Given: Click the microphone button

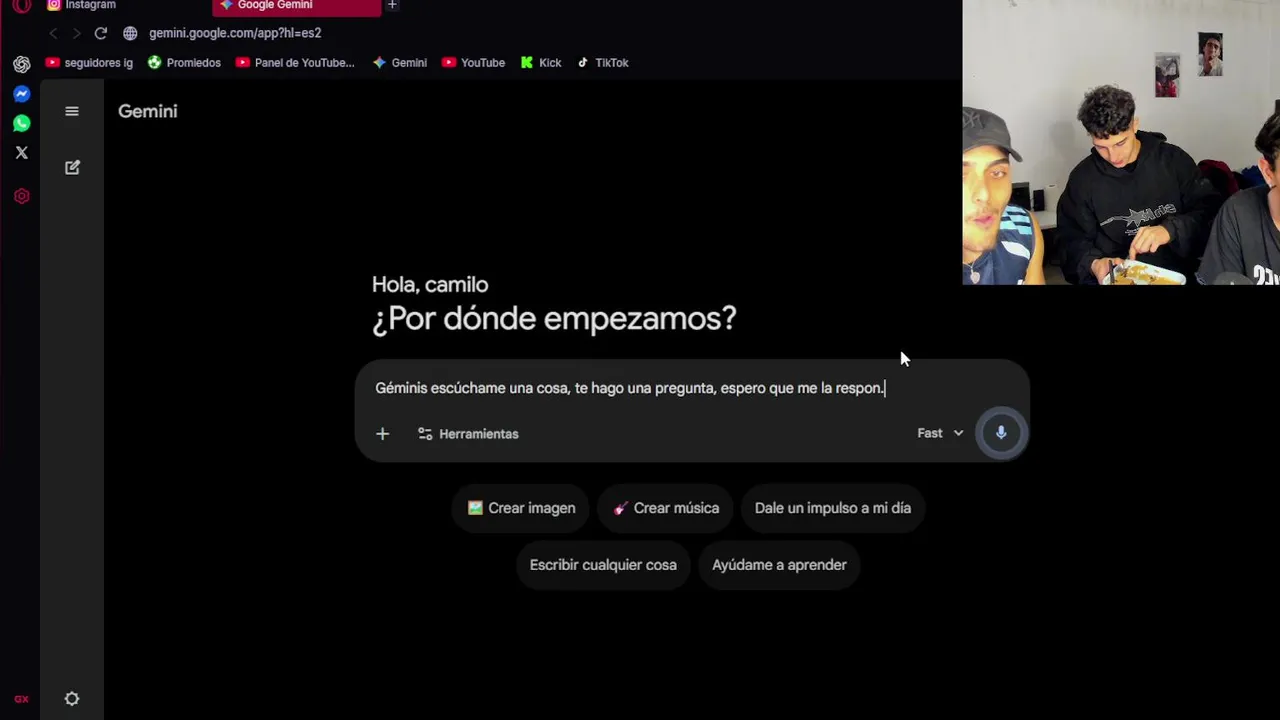Looking at the screenshot, I should coord(1001,433).
